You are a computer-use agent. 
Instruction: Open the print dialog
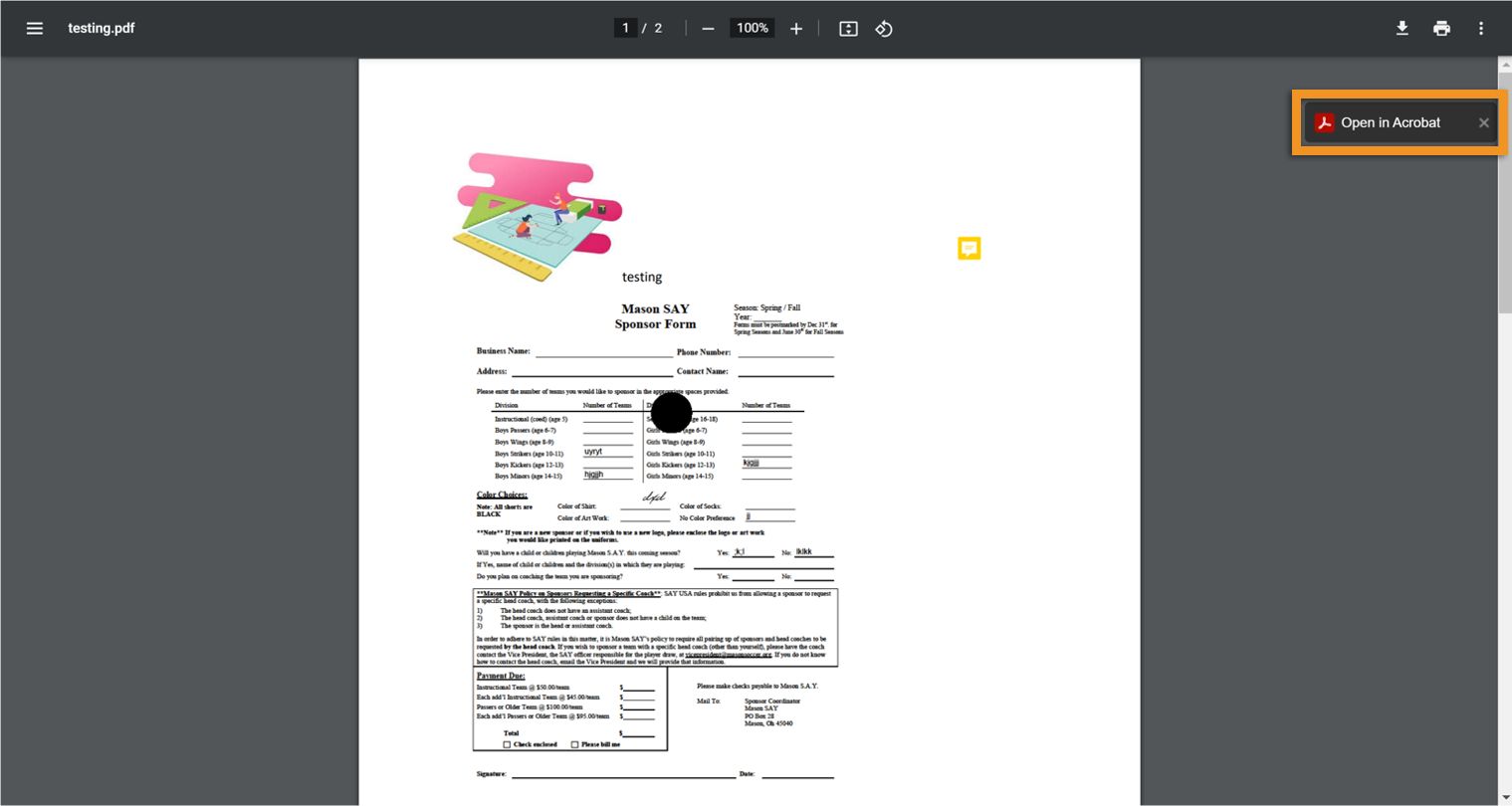click(x=1441, y=28)
